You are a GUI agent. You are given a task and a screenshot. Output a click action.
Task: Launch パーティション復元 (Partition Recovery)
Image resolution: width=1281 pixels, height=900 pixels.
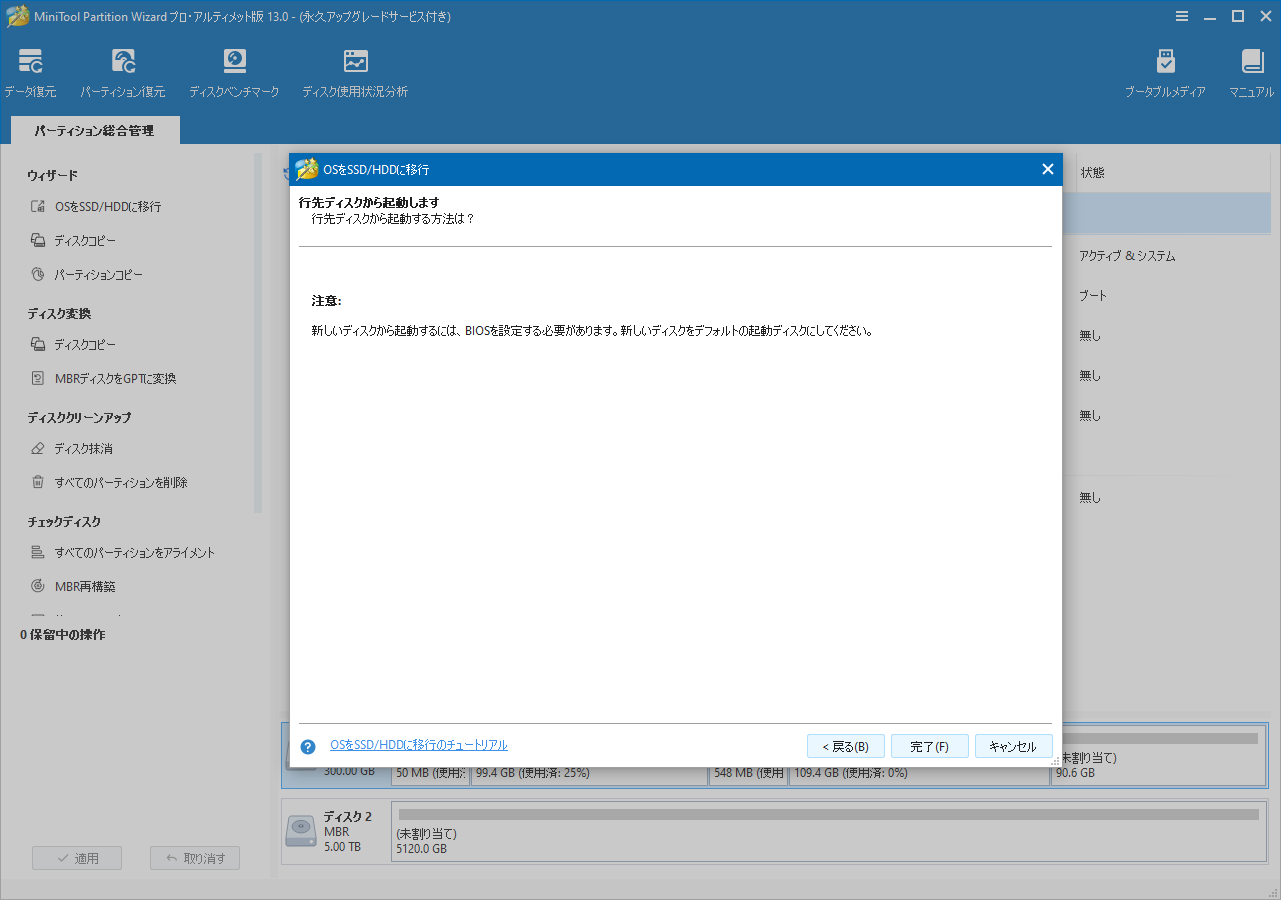pyautogui.click(x=122, y=70)
